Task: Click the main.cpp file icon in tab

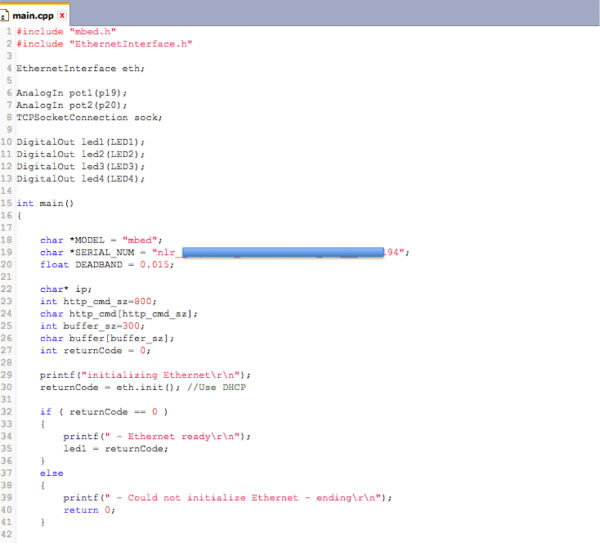Action: coord(6,15)
